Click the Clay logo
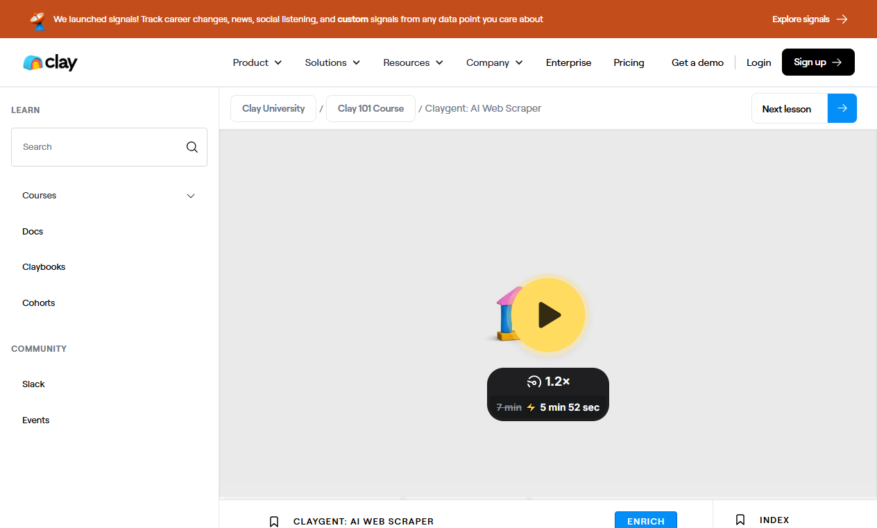The image size is (877, 528). coord(50,62)
